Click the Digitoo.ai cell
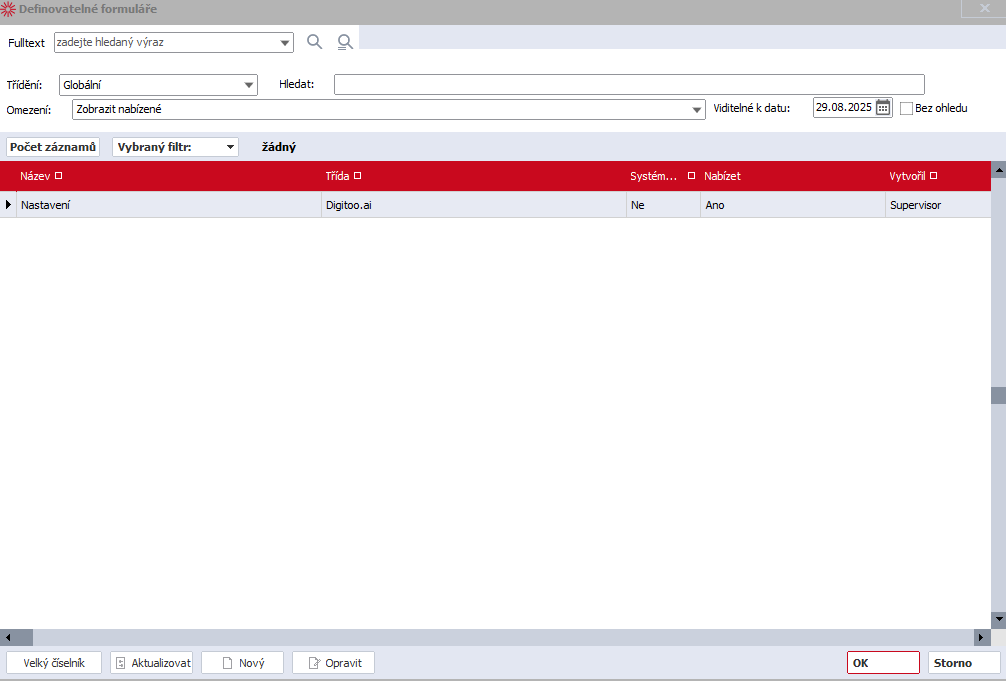Viewport: 1006px width, 681px height. pyautogui.click(x=473, y=205)
